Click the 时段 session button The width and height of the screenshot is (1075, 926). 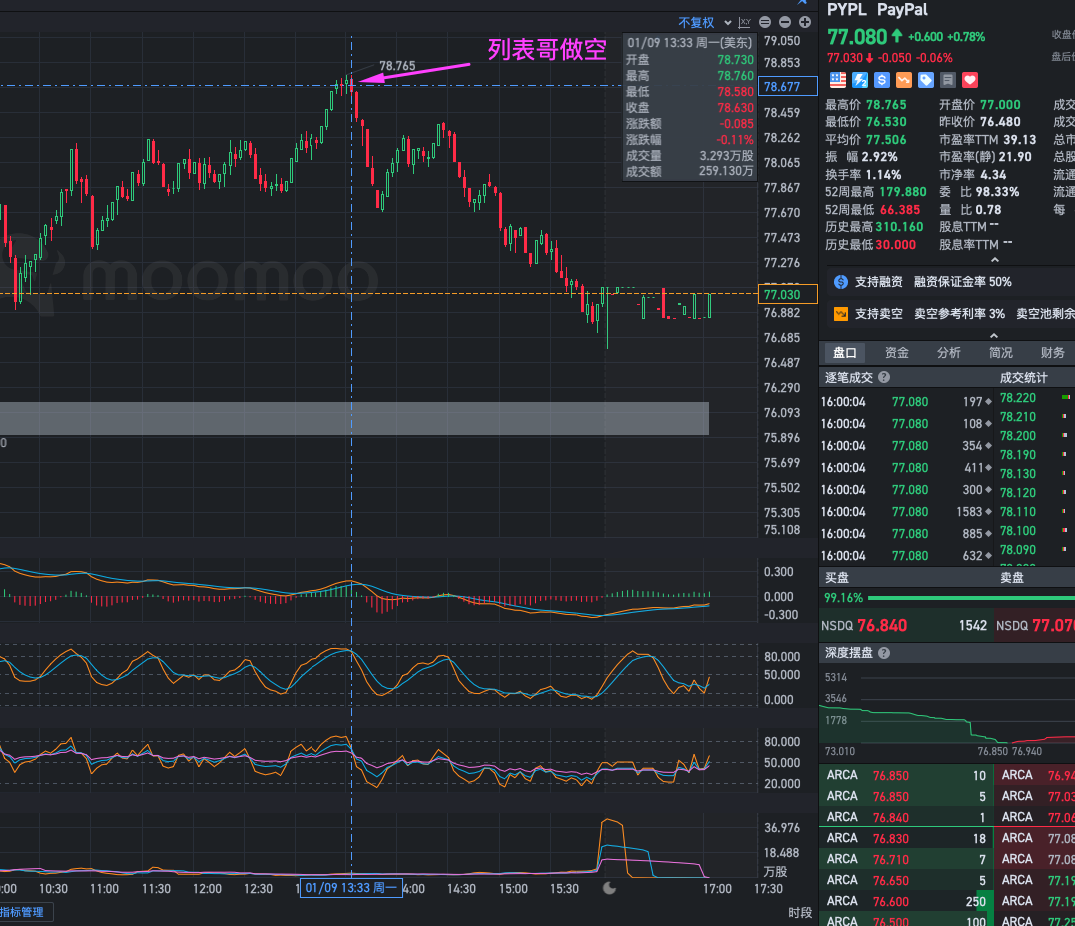pyautogui.click(x=800, y=912)
